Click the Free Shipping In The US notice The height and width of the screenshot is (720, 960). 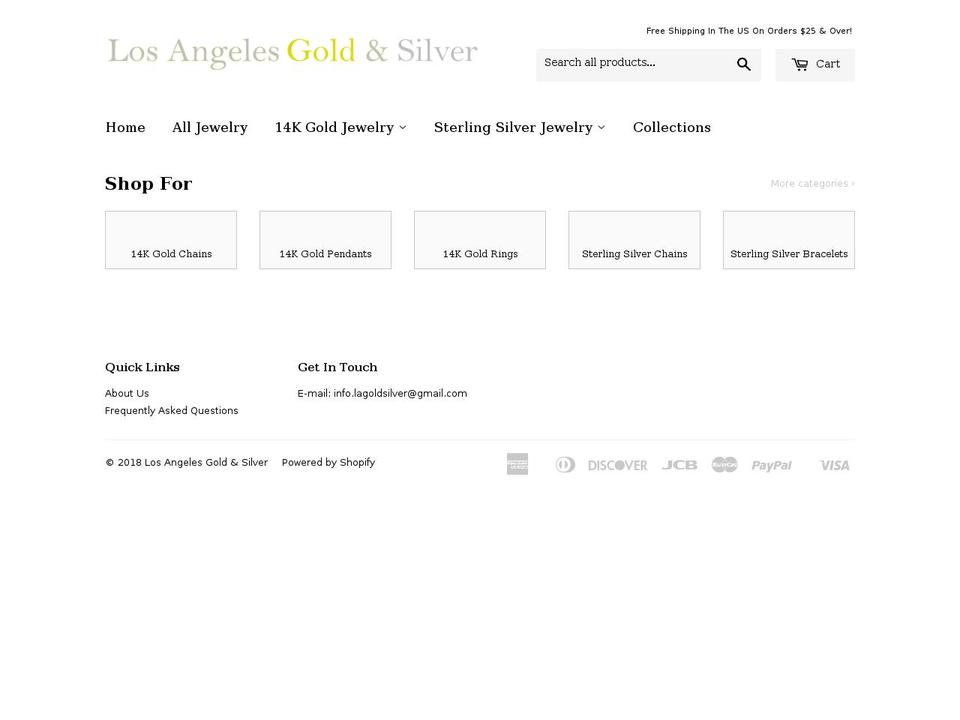click(x=749, y=31)
